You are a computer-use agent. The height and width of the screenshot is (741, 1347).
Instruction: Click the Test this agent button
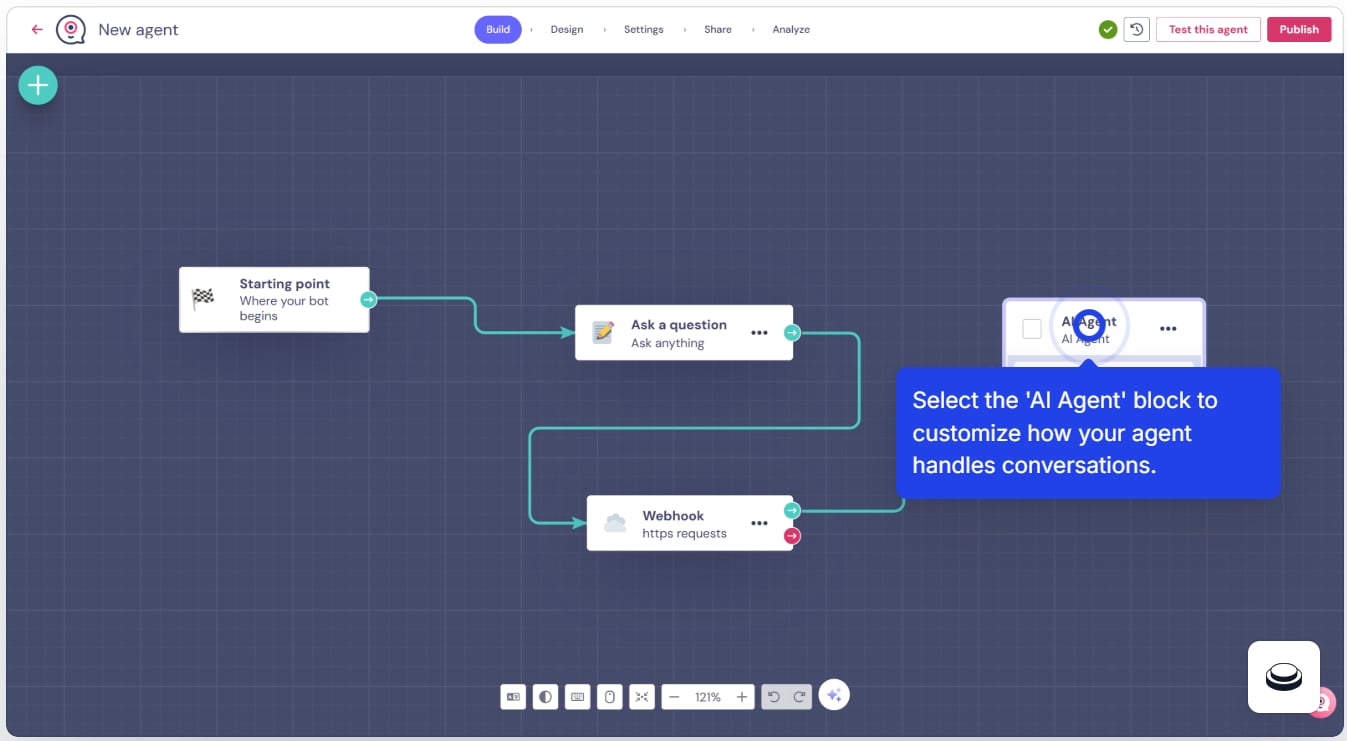click(1208, 30)
